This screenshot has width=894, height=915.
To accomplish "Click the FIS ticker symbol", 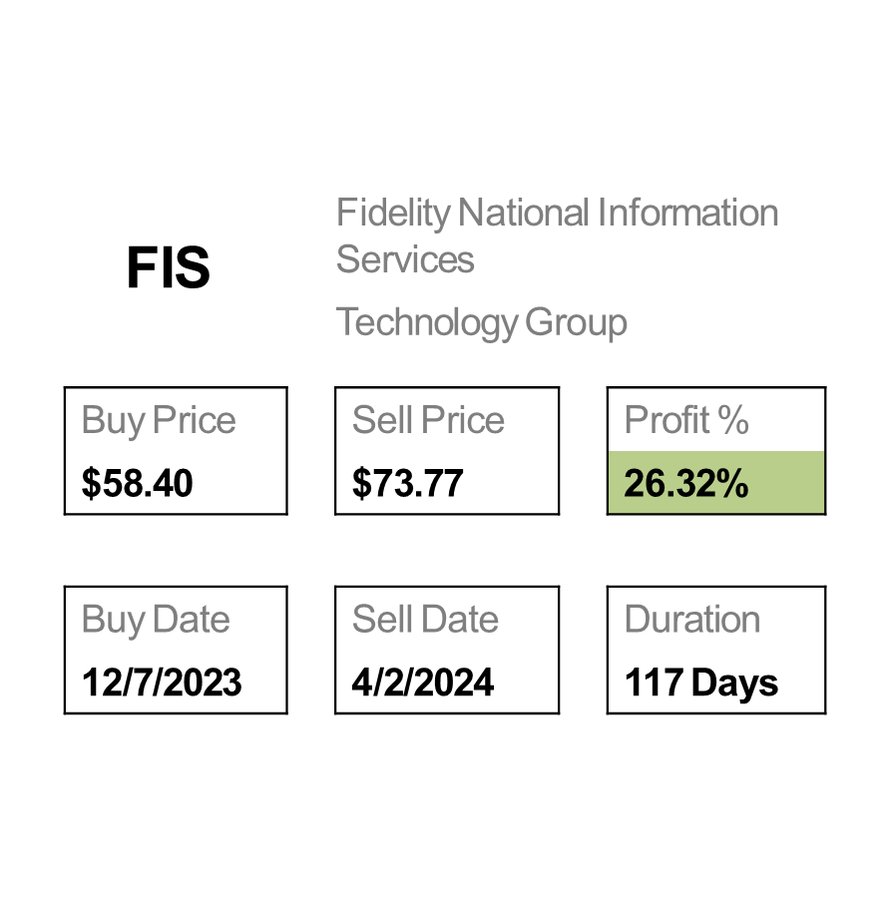I will pos(168,268).
